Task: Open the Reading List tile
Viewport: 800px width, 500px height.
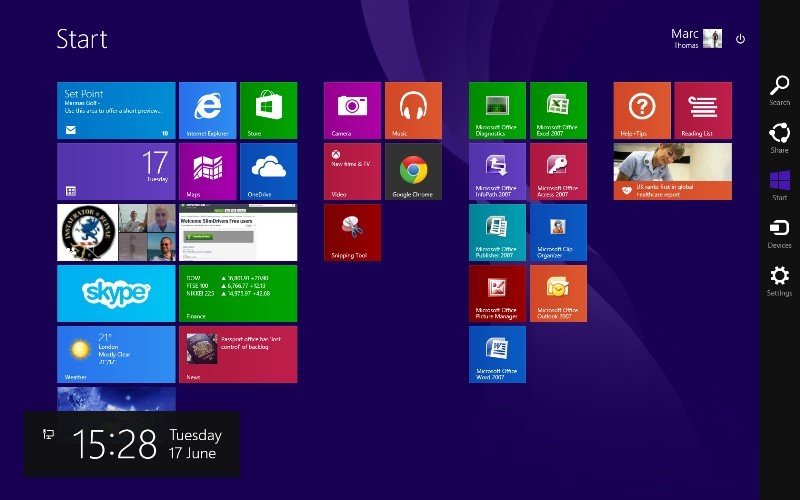Action: pos(703,110)
